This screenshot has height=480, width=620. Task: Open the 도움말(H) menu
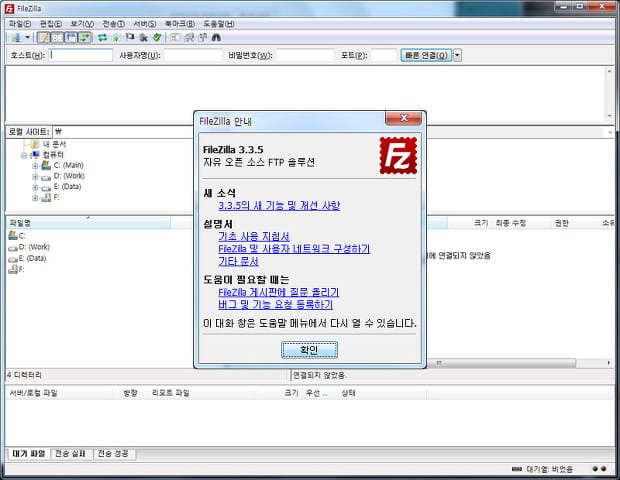[x=219, y=24]
